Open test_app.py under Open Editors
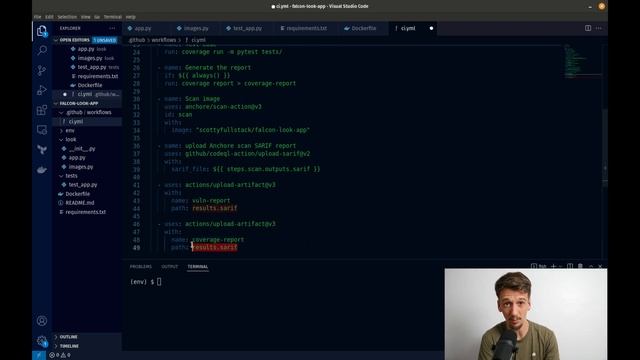The height and width of the screenshot is (360, 640). pos(87,67)
